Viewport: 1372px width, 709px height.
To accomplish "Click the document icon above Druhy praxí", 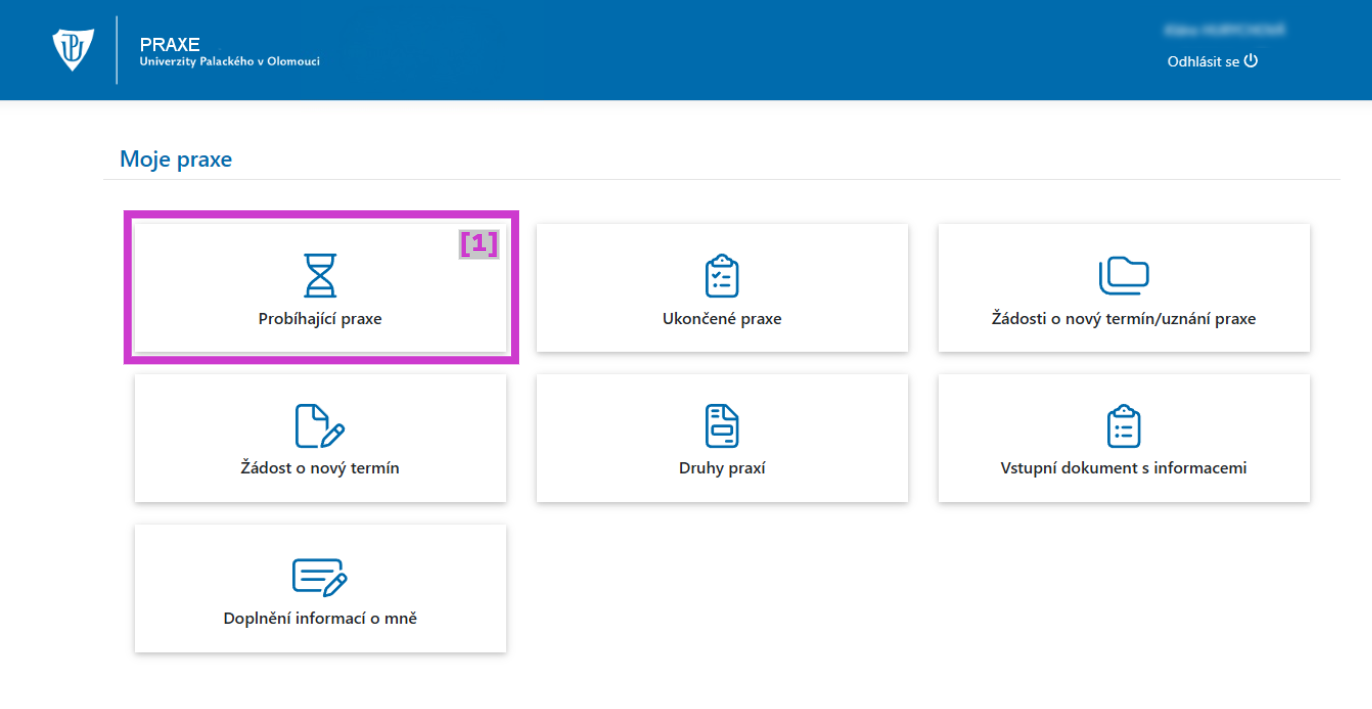I will coord(721,426).
